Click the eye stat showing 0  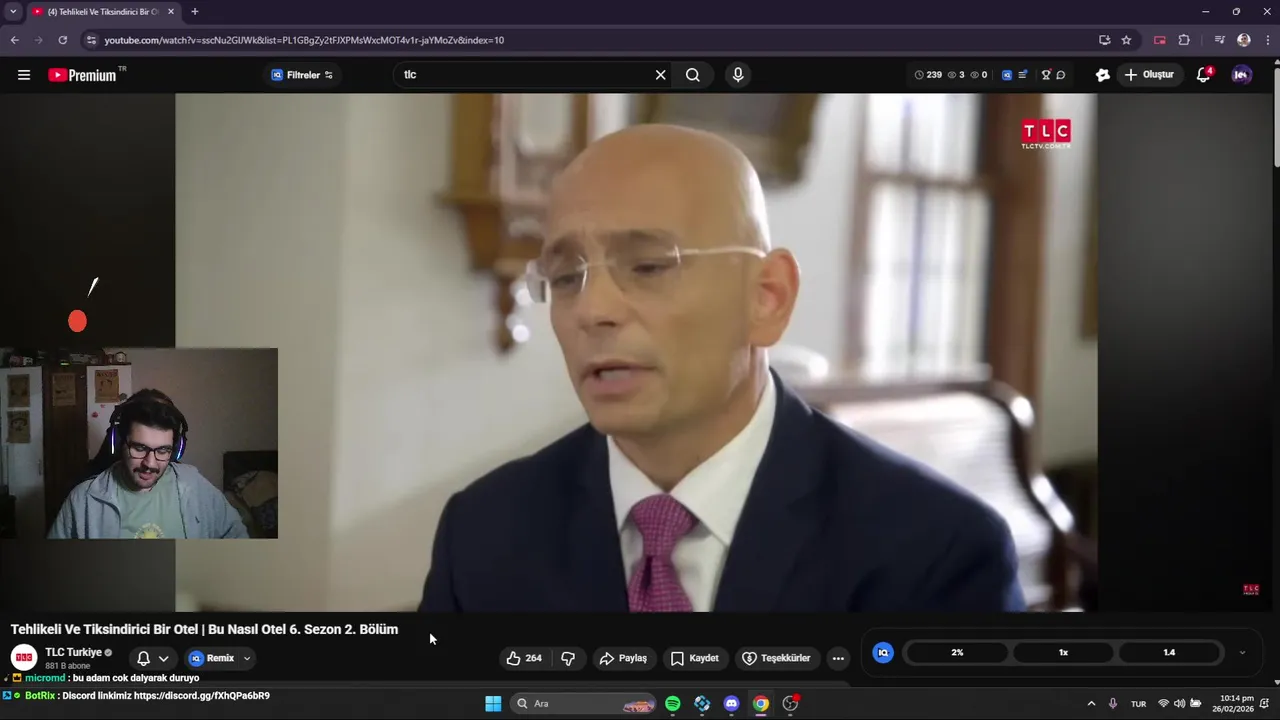pyautogui.click(x=978, y=75)
